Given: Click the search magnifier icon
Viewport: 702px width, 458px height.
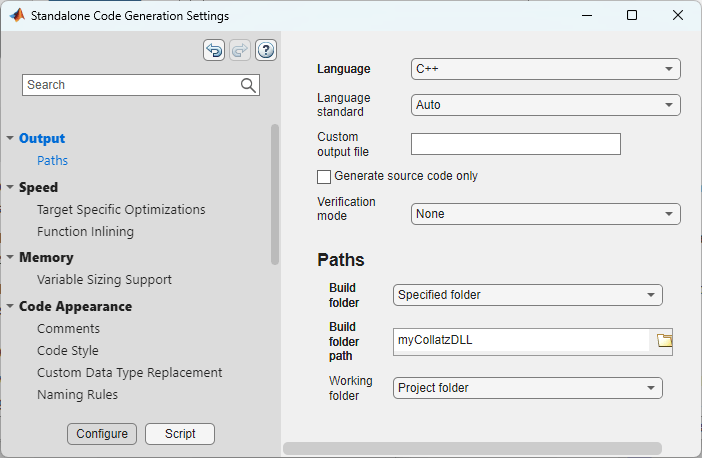Looking at the screenshot, I should tap(249, 85).
